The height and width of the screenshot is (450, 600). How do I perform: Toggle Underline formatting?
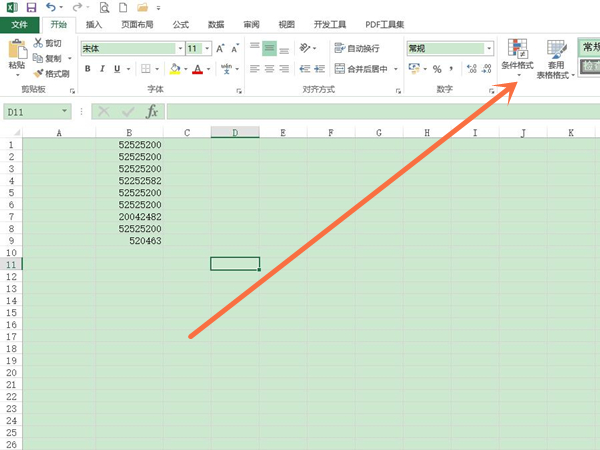pos(117,69)
